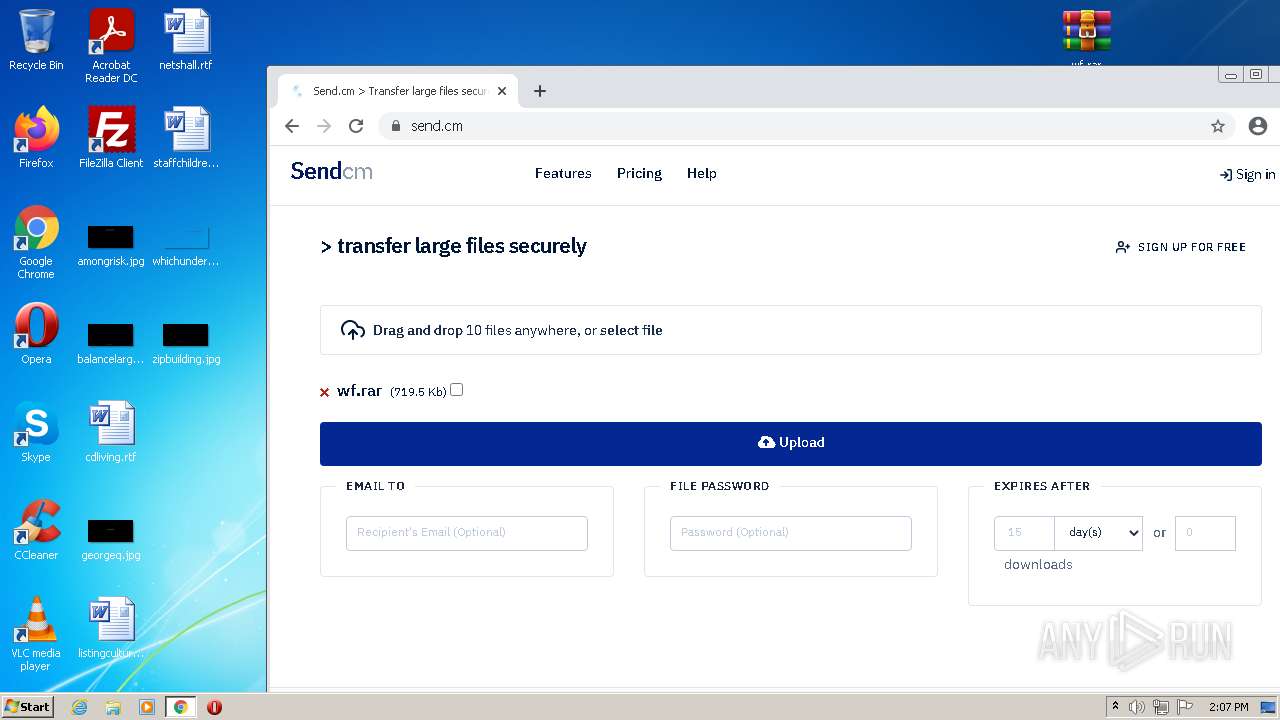Viewport: 1280px width, 720px height.
Task: Focus the file Password field
Action: click(791, 533)
